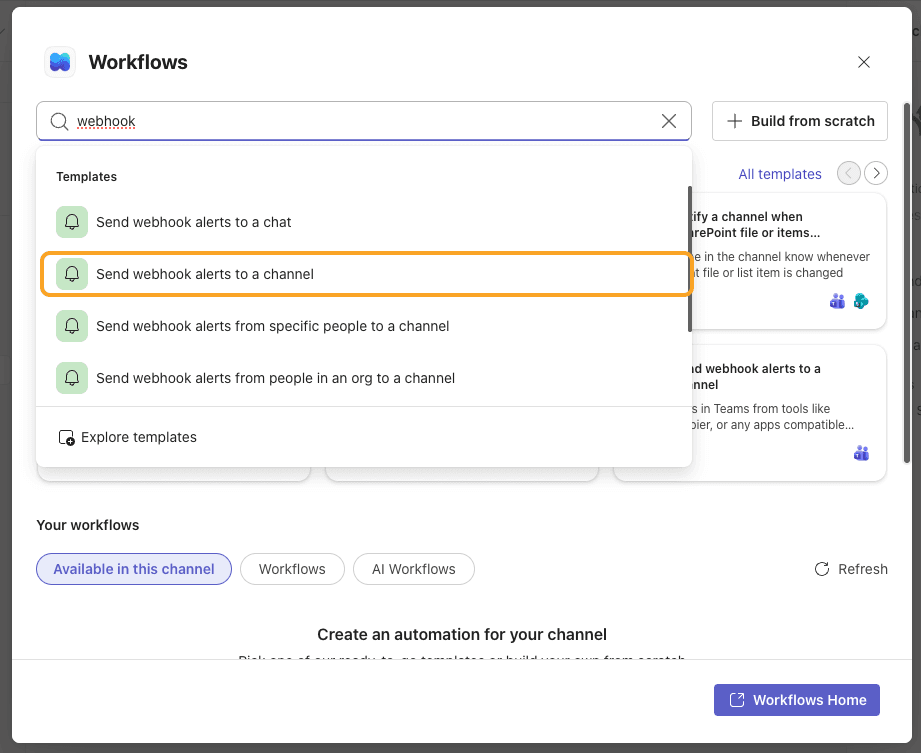Open Notify a channel SharePoint file card
Image resolution: width=921 pixels, height=753 pixels.
tap(789, 261)
